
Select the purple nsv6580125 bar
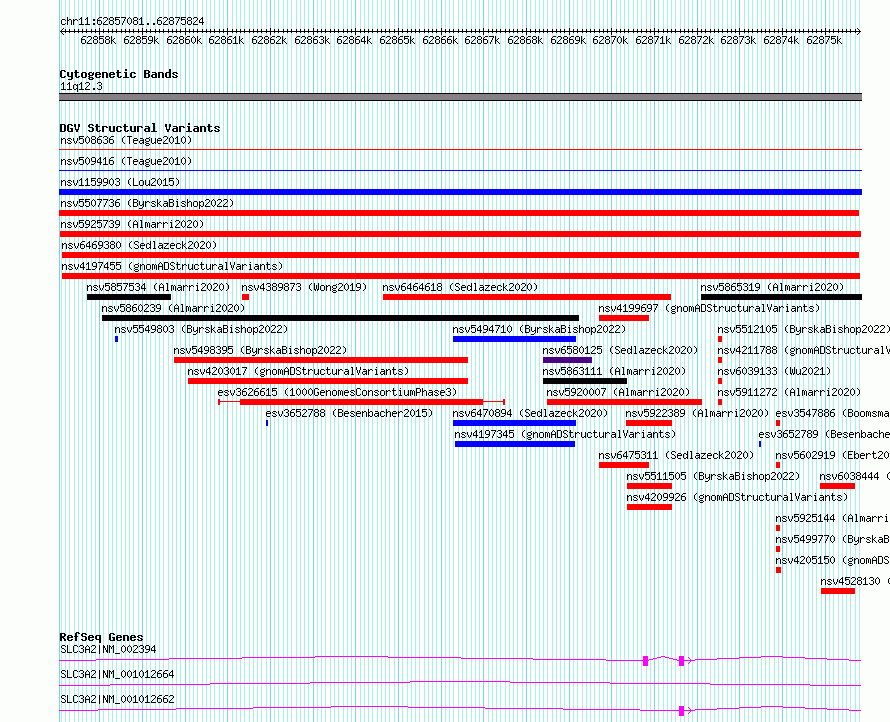click(567, 360)
